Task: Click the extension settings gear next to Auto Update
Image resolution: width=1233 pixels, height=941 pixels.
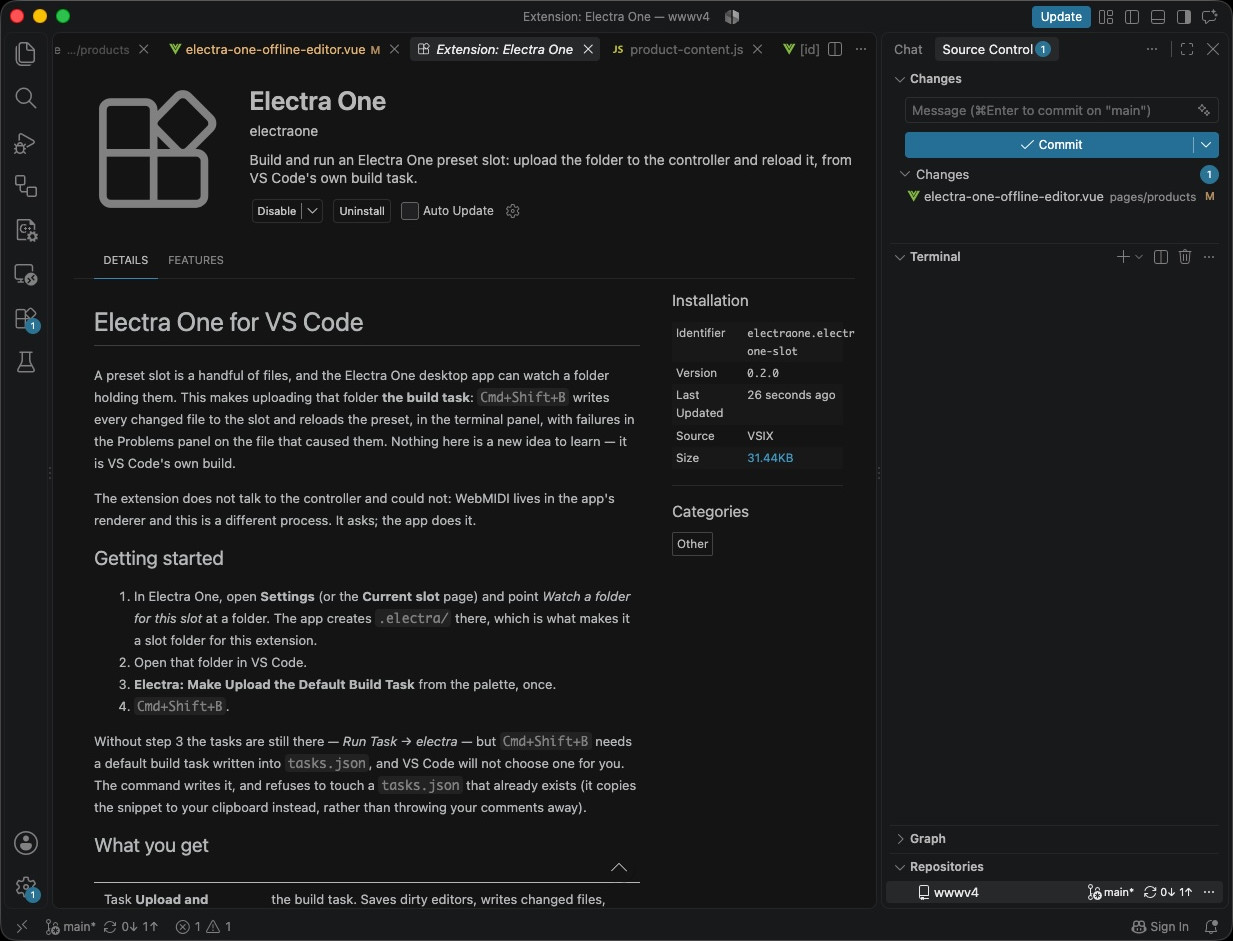Action: (x=513, y=211)
